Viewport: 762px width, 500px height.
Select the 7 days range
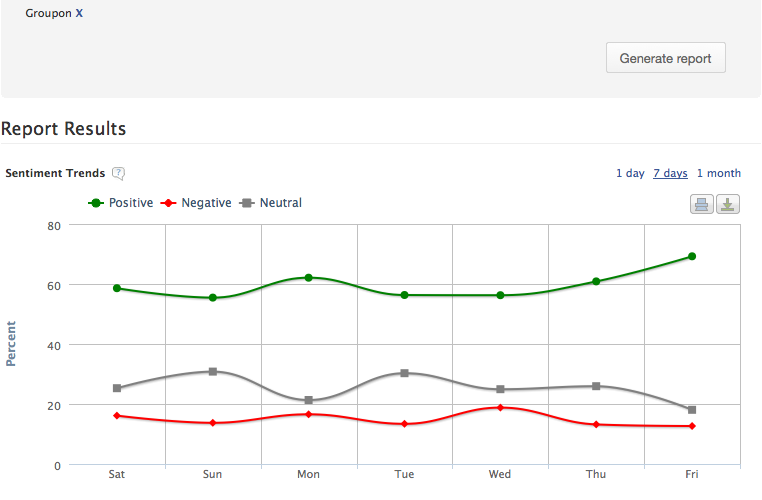click(x=670, y=173)
